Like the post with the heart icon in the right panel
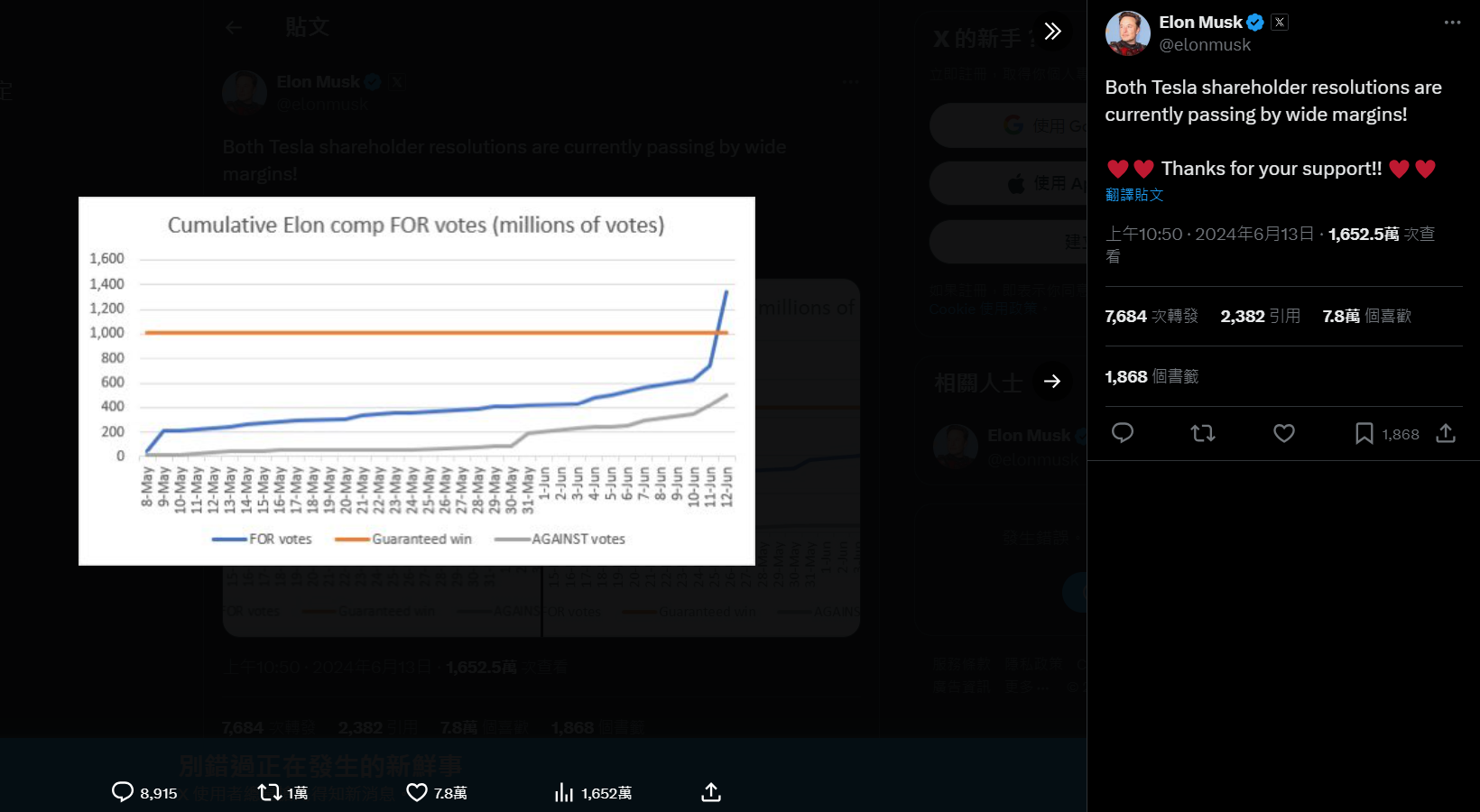Screen dimensions: 1480x812 tap(1284, 433)
